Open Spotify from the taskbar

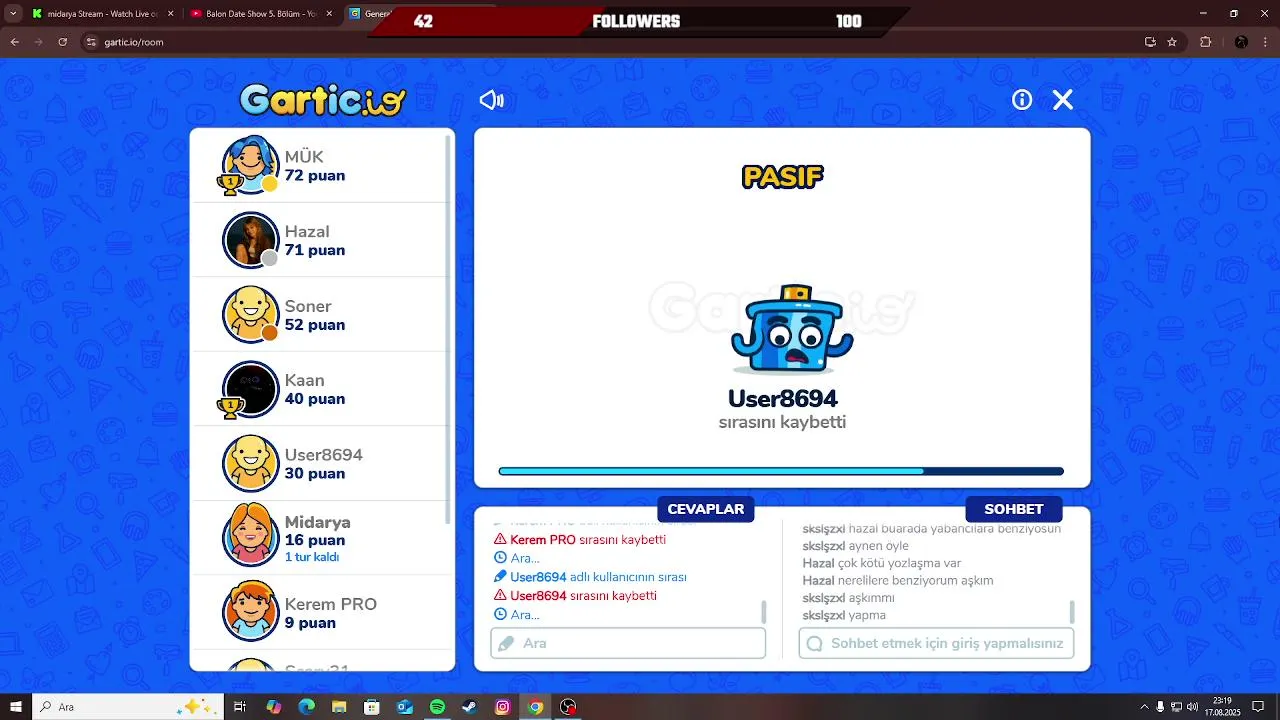click(437, 707)
